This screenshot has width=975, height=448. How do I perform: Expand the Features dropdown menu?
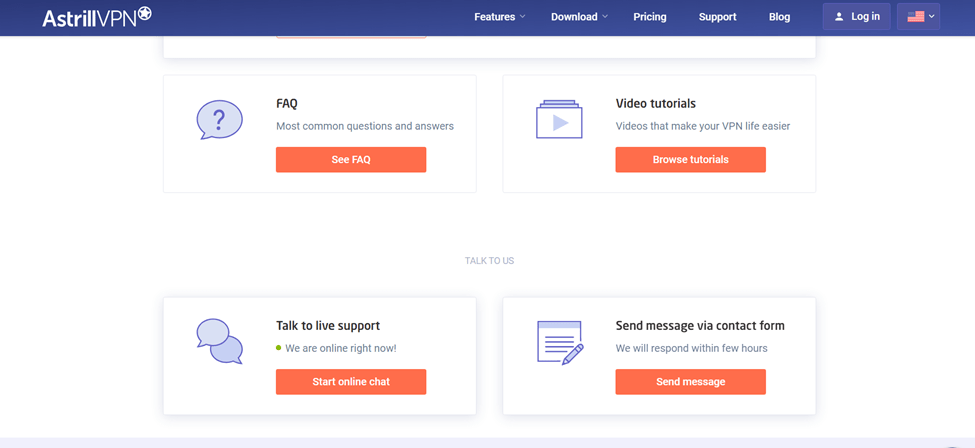click(499, 17)
